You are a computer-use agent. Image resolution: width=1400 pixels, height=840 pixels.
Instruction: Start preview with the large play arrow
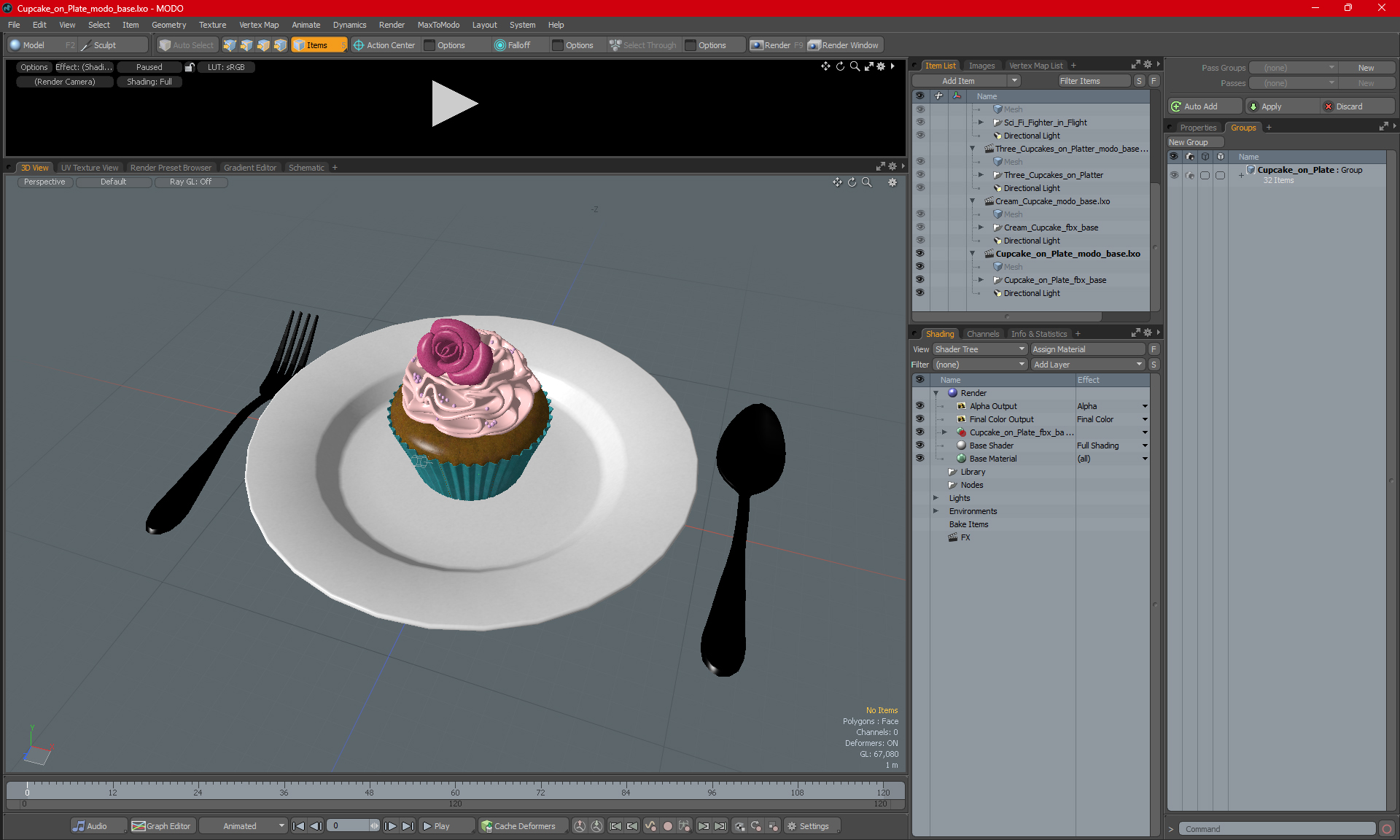click(454, 104)
